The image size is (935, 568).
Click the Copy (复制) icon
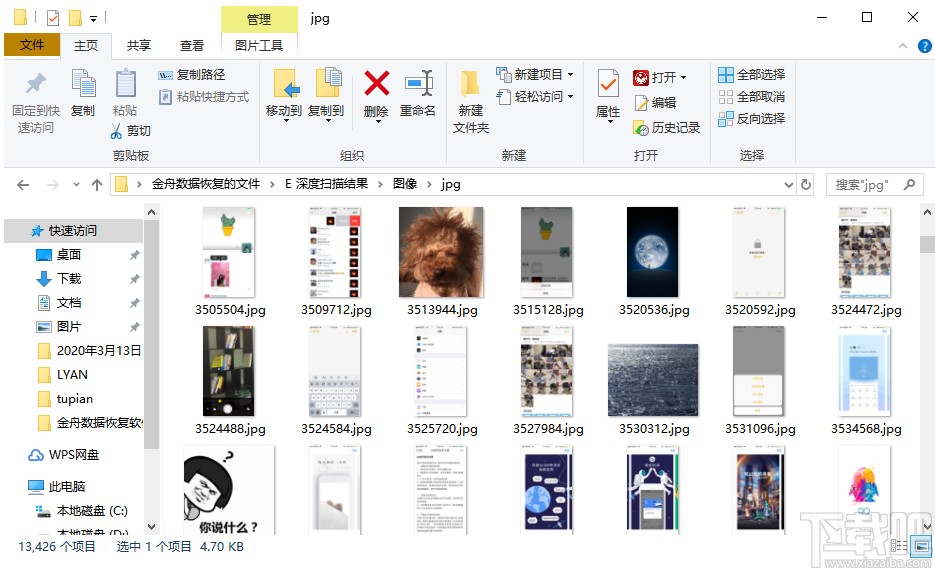coord(83,84)
